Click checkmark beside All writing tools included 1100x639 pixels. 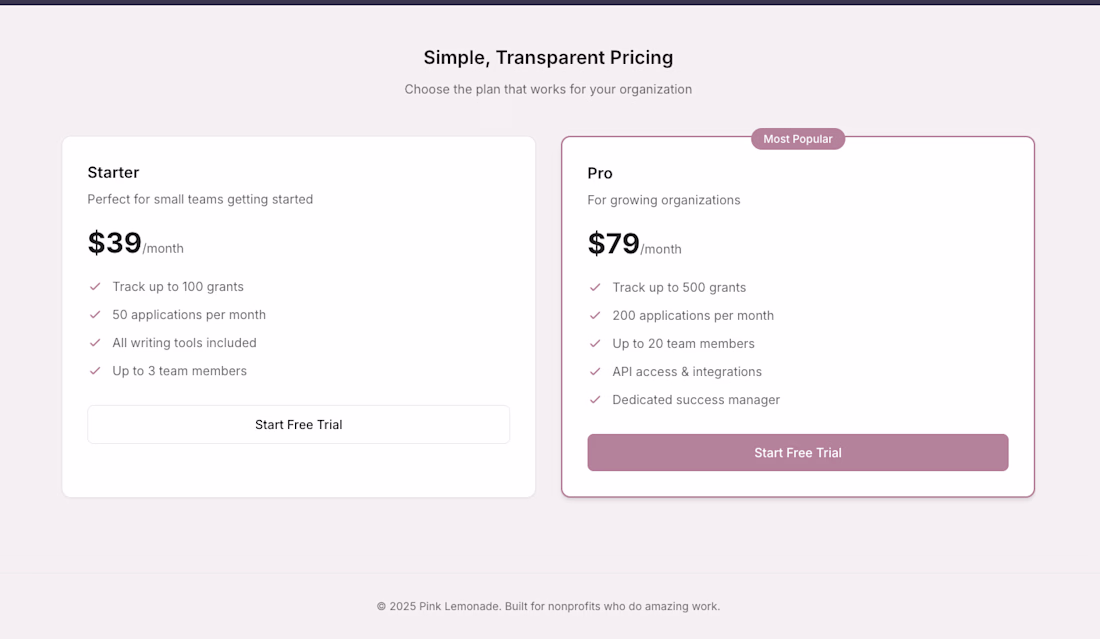tap(95, 343)
